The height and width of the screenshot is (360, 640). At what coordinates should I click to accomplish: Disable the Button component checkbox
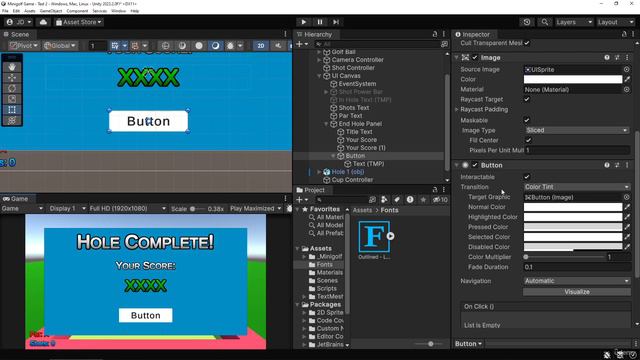(475, 165)
